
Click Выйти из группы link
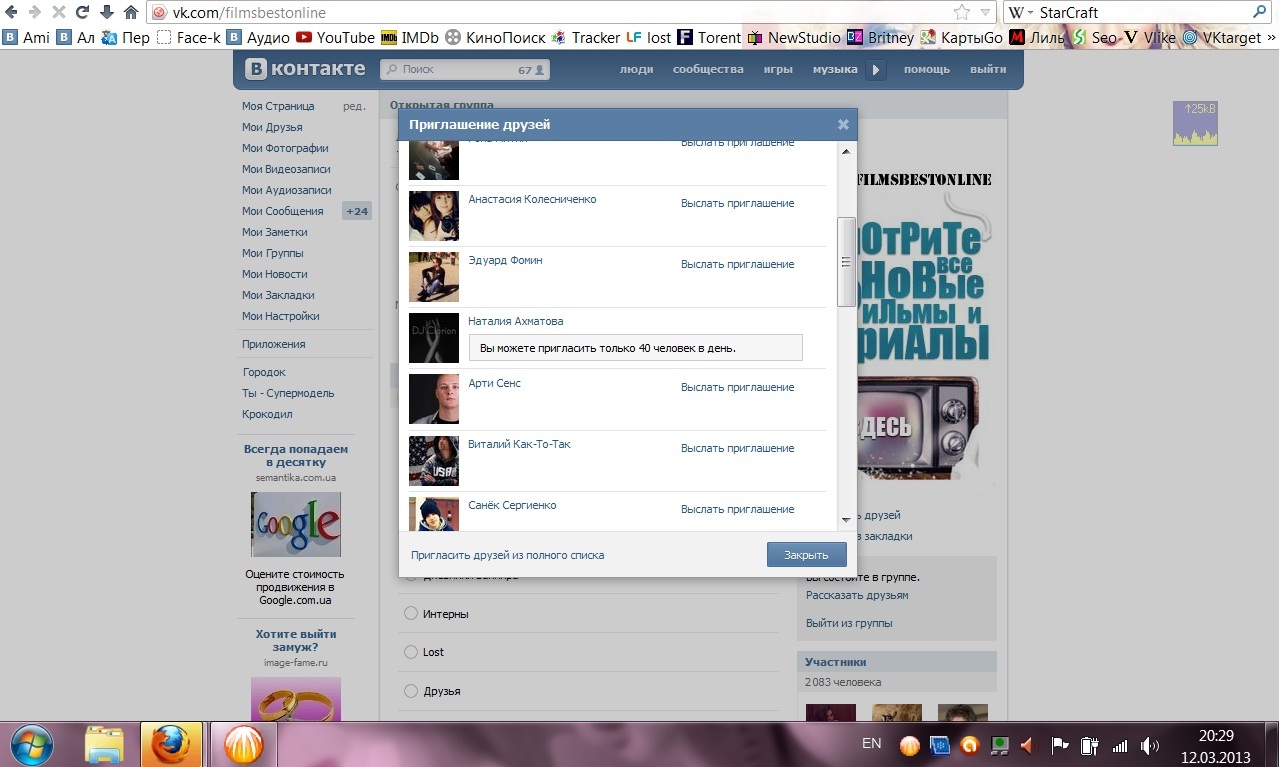click(x=849, y=623)
